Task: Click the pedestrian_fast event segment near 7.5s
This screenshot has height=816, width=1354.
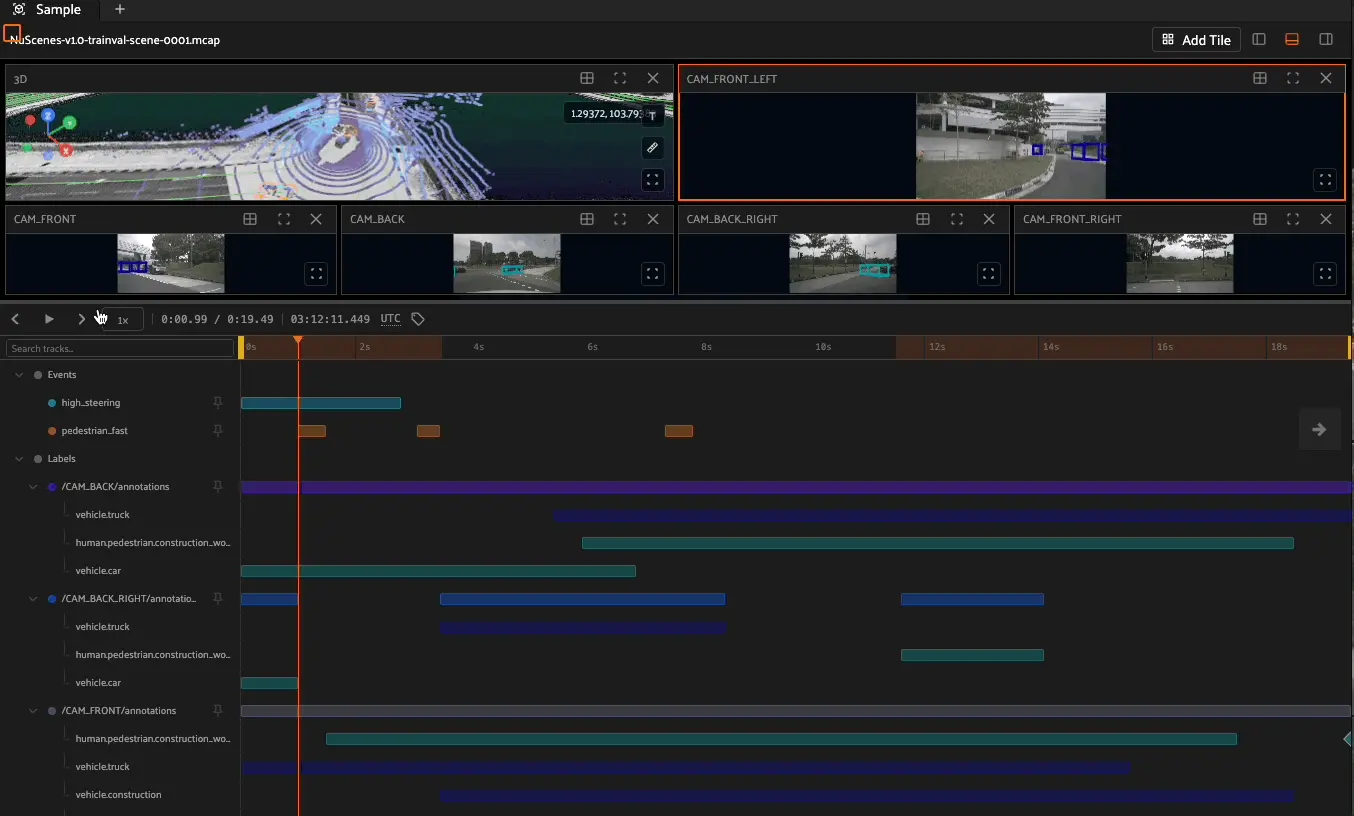Action: [x=679, y=431]
